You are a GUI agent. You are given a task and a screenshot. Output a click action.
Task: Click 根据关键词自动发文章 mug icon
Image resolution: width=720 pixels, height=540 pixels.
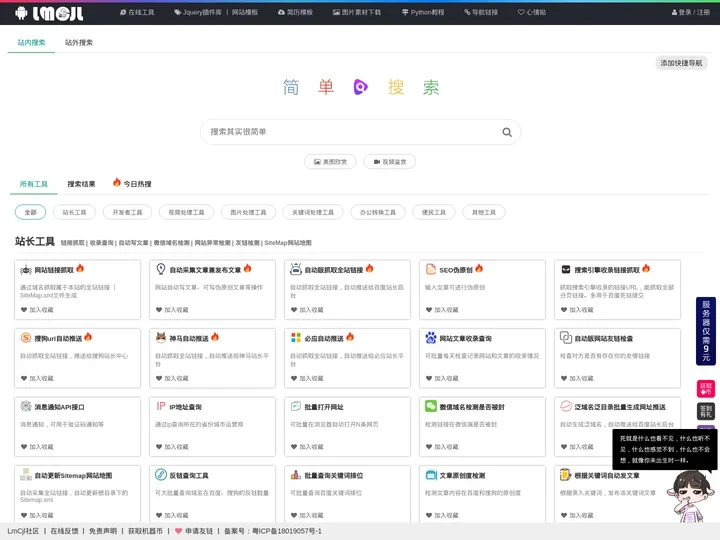coord(566,475)
